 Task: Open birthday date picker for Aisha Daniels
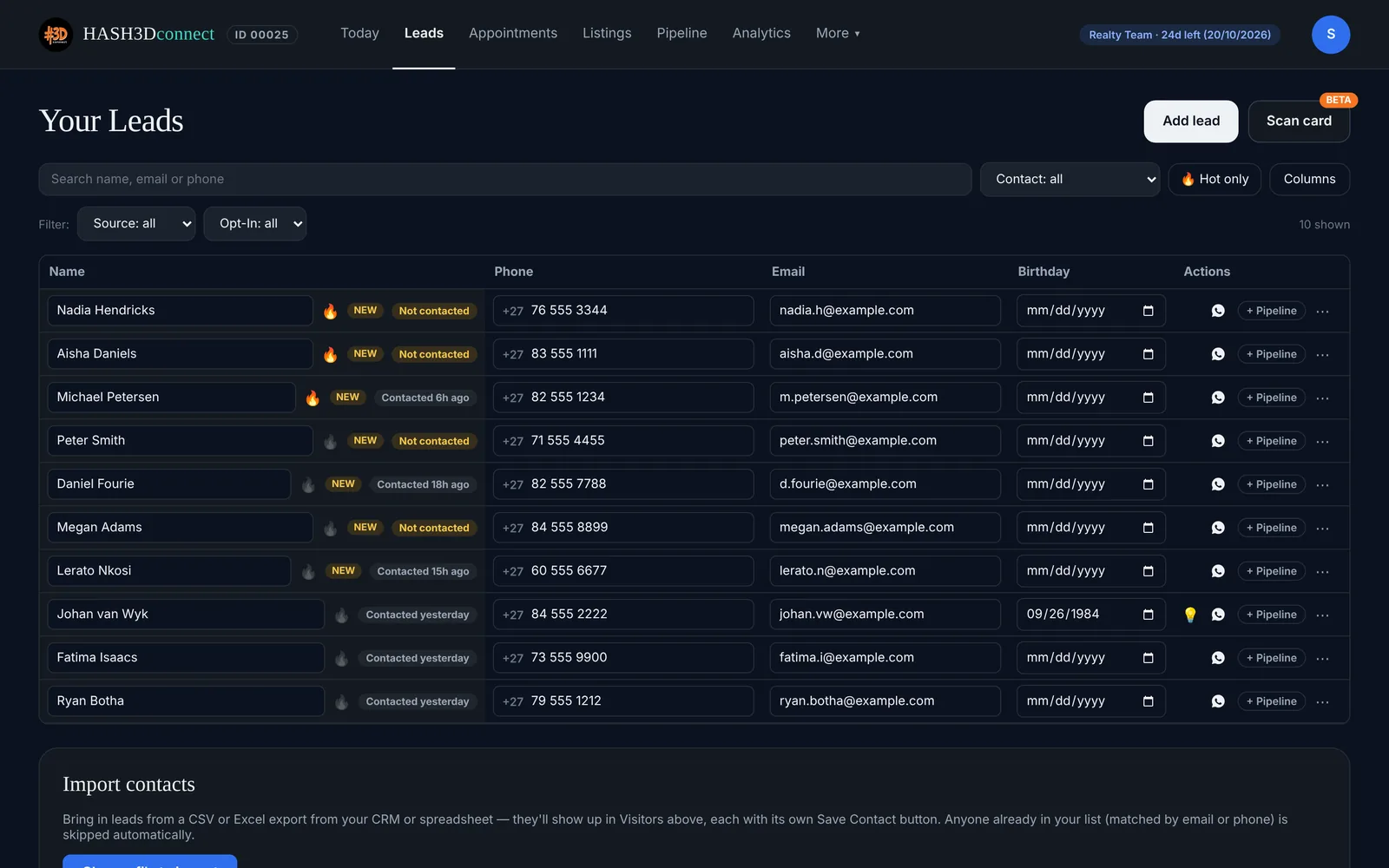(1148, 354)
